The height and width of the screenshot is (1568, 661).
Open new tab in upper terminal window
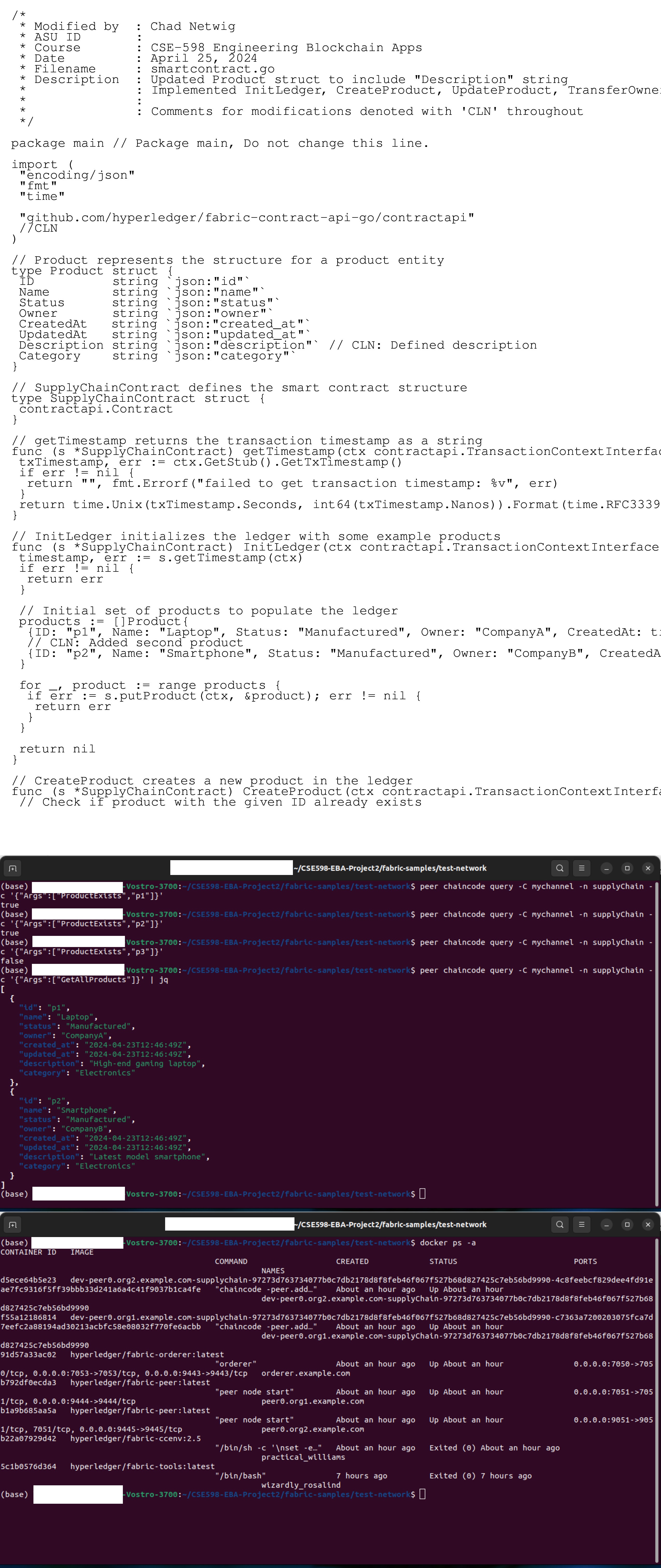tap(12, 868)
